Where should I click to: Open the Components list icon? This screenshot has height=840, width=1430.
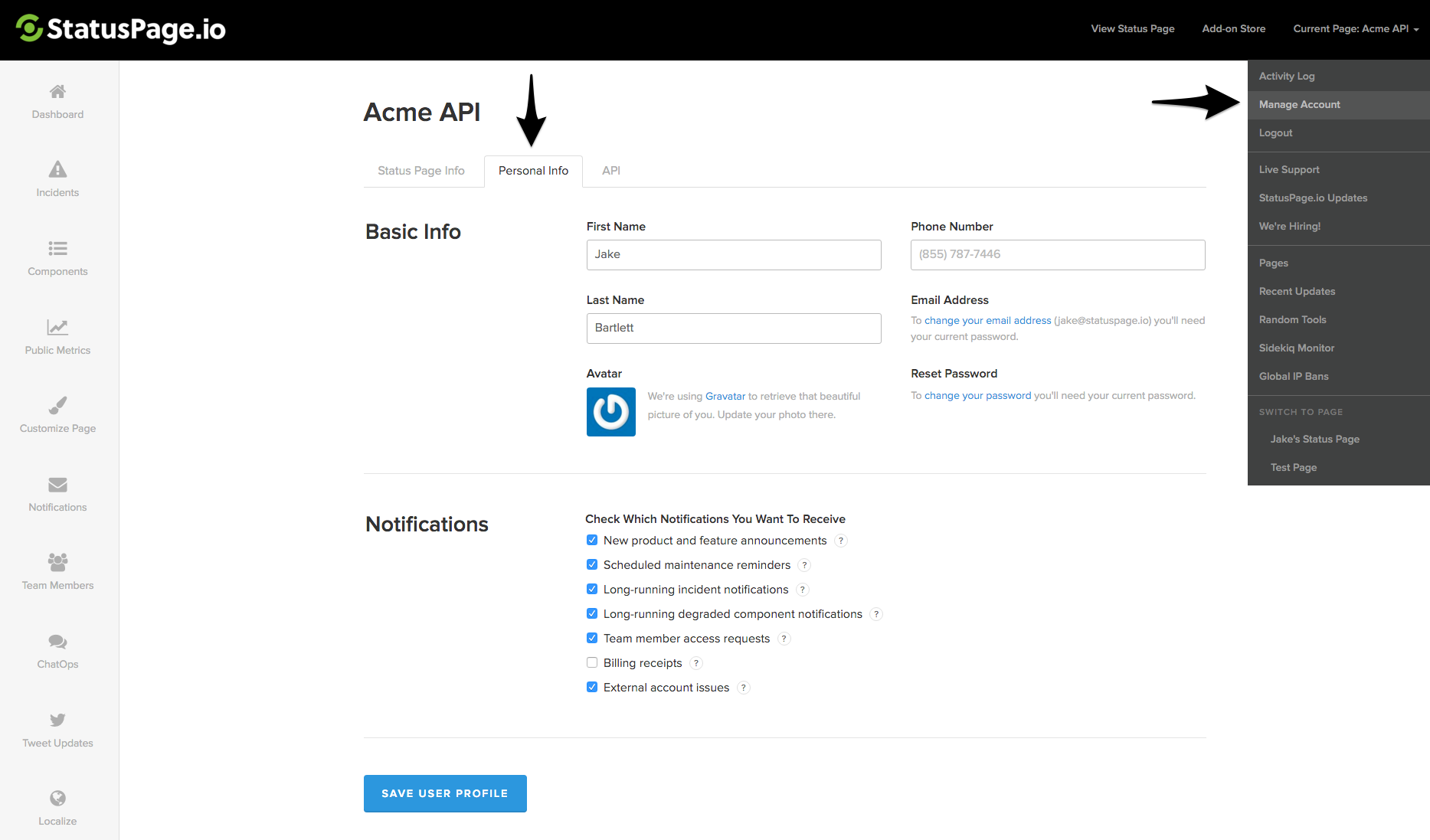coord(57,248)
